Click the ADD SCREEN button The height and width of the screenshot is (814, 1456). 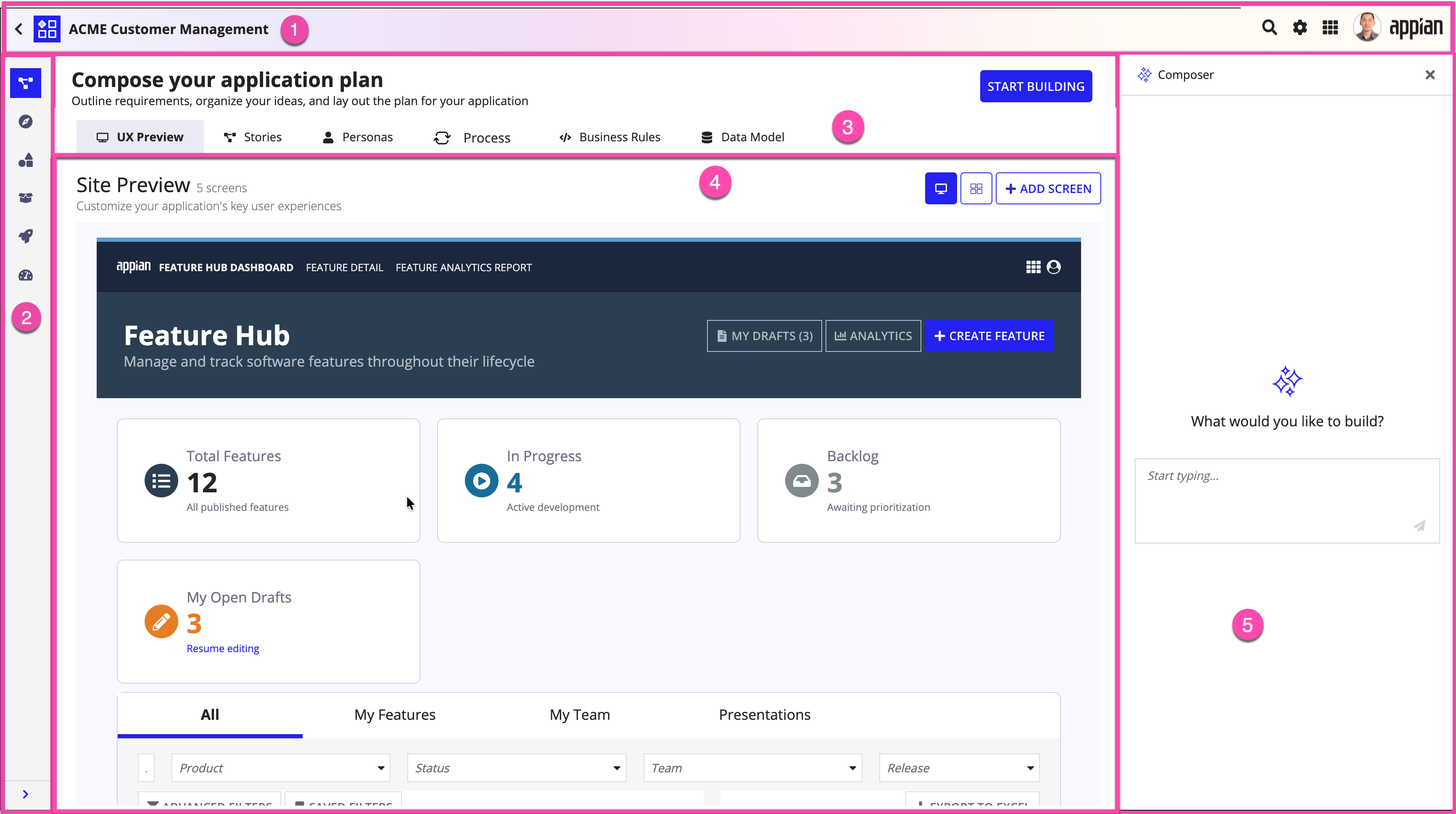[x=1048, y=188]
